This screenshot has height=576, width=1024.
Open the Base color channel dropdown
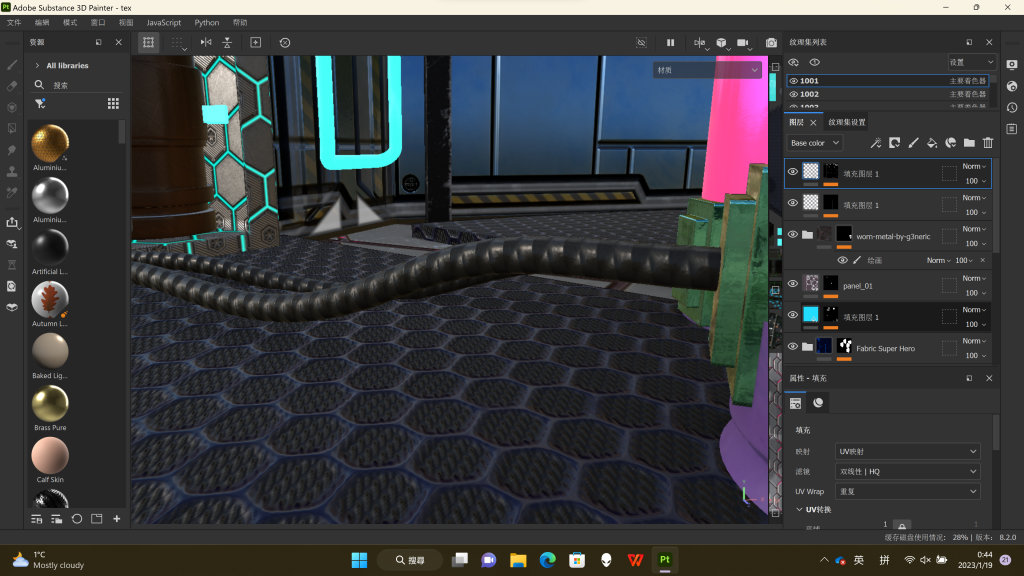point(814,143)
